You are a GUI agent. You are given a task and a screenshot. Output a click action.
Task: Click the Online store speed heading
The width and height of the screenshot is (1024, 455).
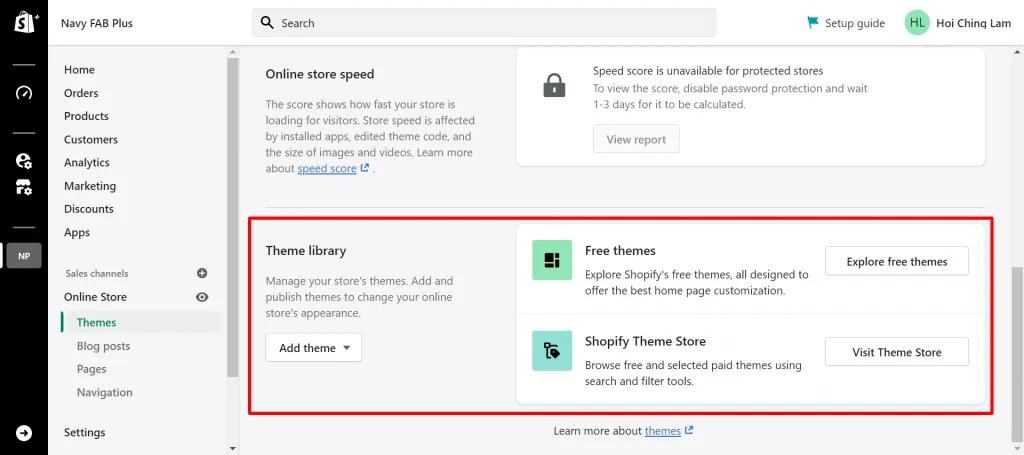point(320,74)
